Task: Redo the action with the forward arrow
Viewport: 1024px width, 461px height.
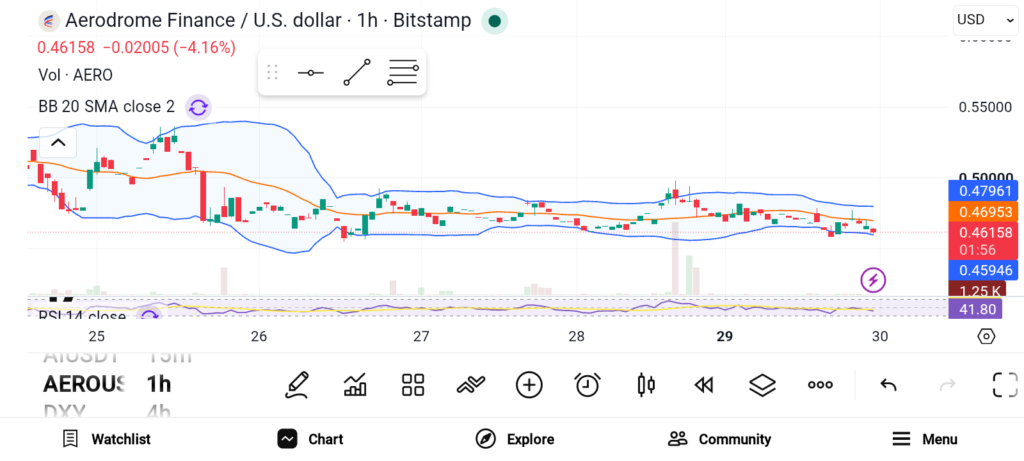Action: [x=947, y=385]
